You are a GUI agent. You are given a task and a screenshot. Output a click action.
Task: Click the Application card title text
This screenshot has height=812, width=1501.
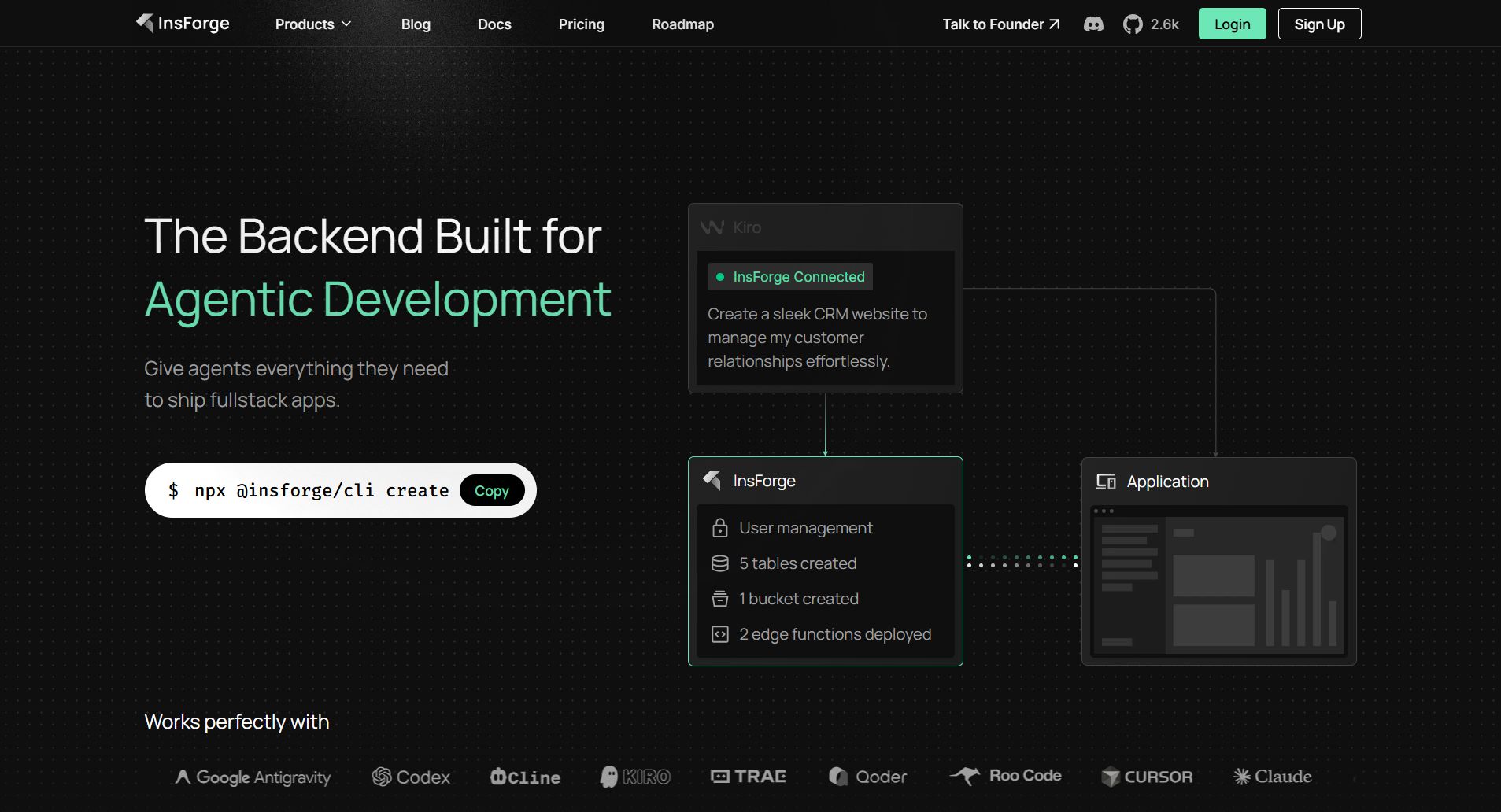coord(1167,482)
